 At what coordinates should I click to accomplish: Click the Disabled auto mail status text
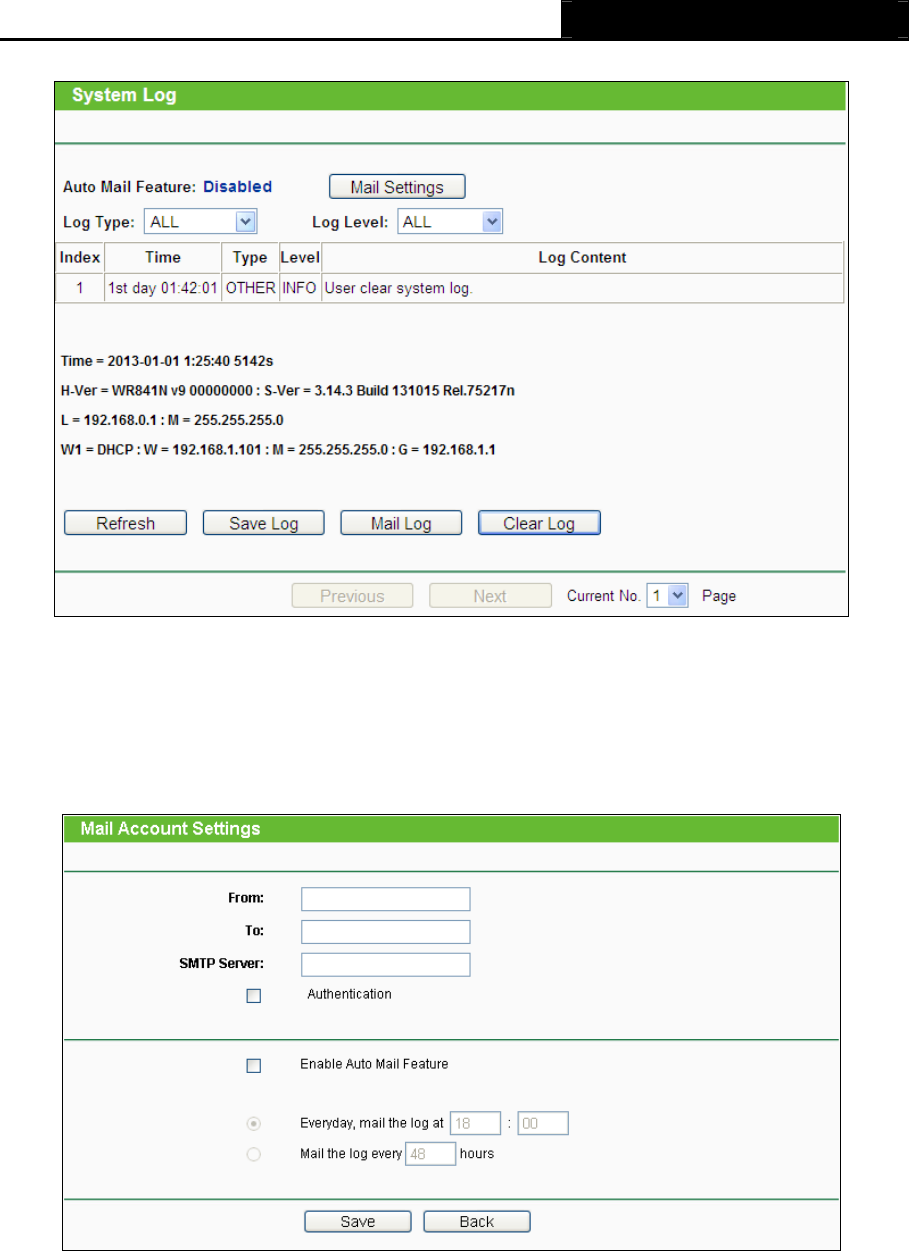coord(238,186)
